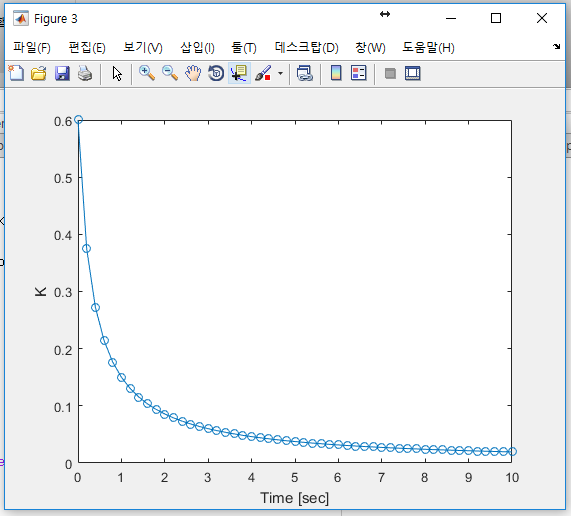Print the figure using printer icon
Screen dimensions: 571x516
tap(85, 73)
